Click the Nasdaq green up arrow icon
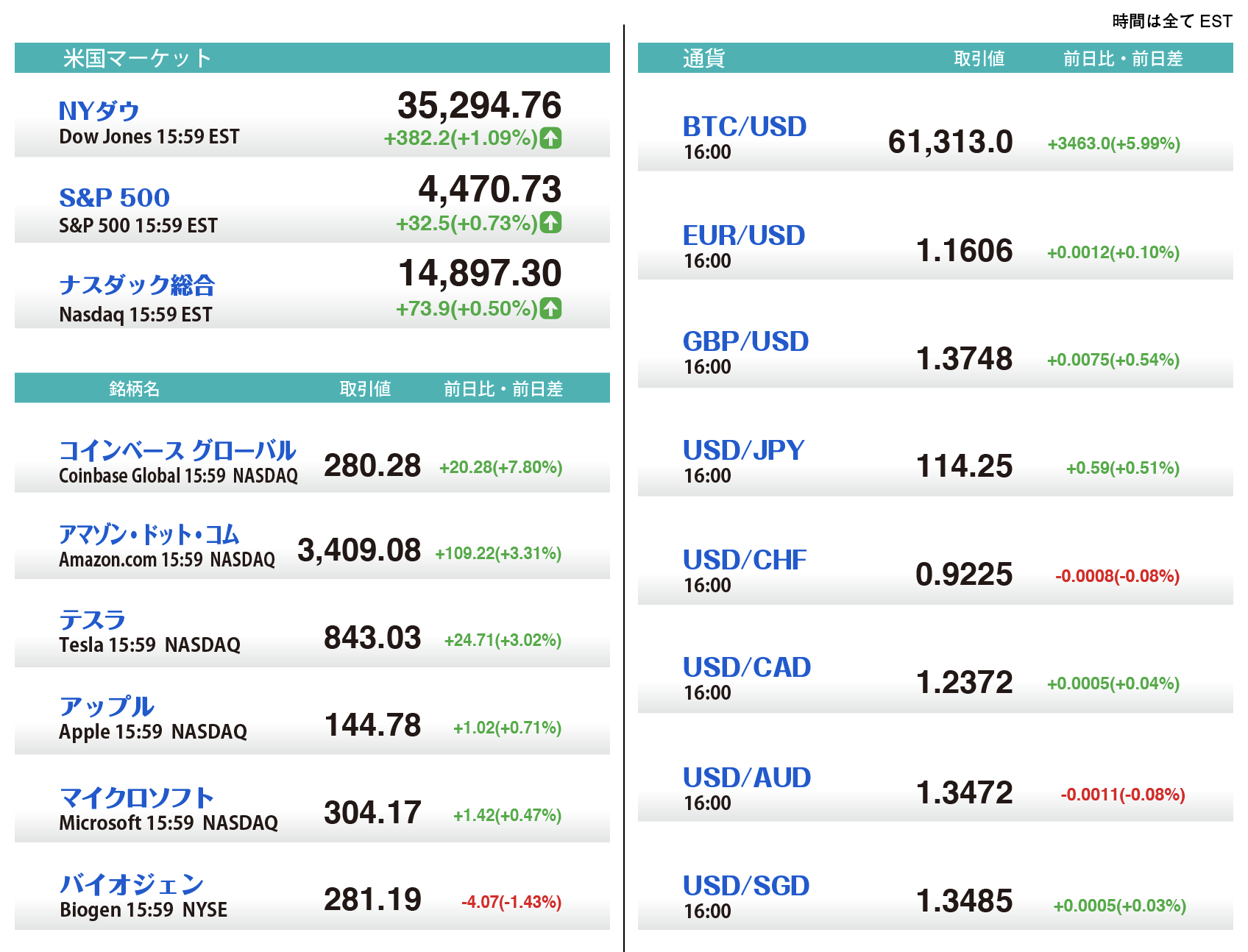This screenshot has height=952, width=1248. tap(550, 308)
